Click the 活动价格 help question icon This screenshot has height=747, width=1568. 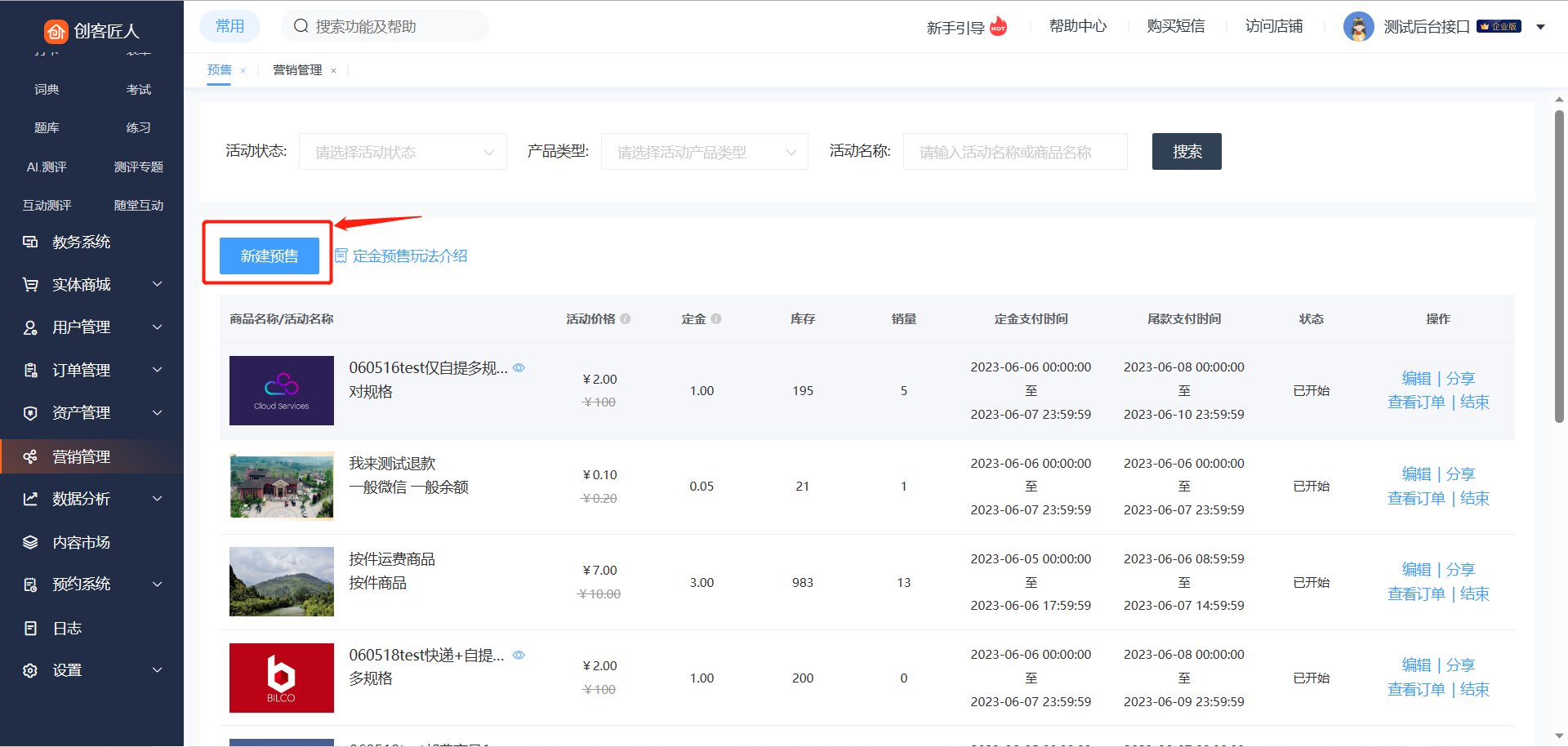626,319
